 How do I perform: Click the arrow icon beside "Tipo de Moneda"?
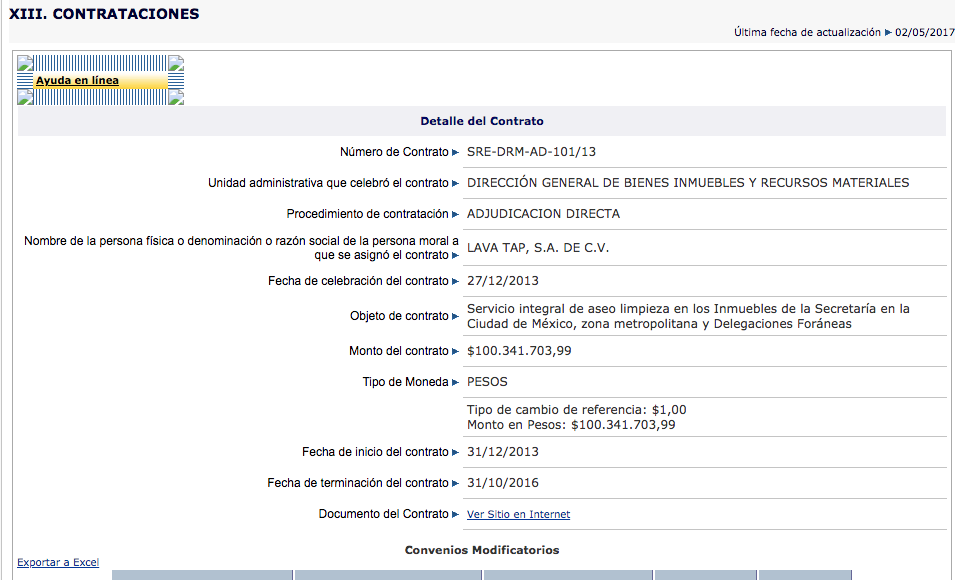[x=456, y=382]
